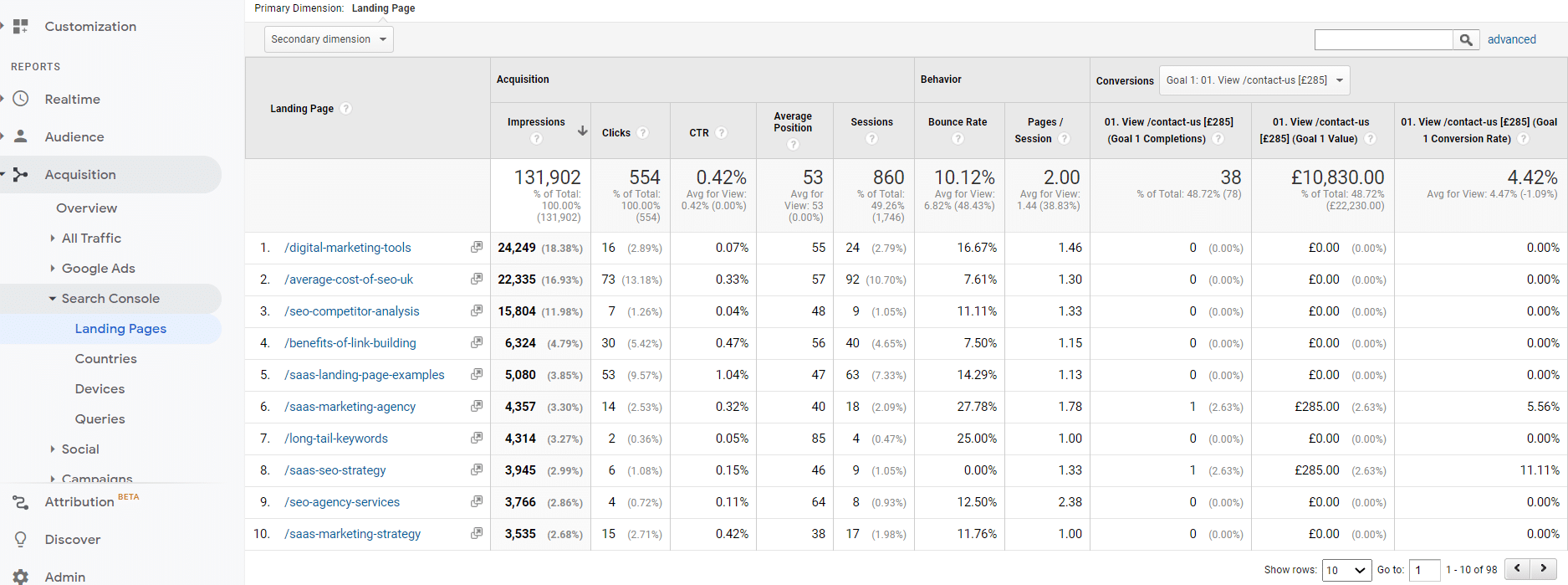Screen dimensions: 1568x585
Task: Click the search magnifier button
Action: pos(1466,39)
